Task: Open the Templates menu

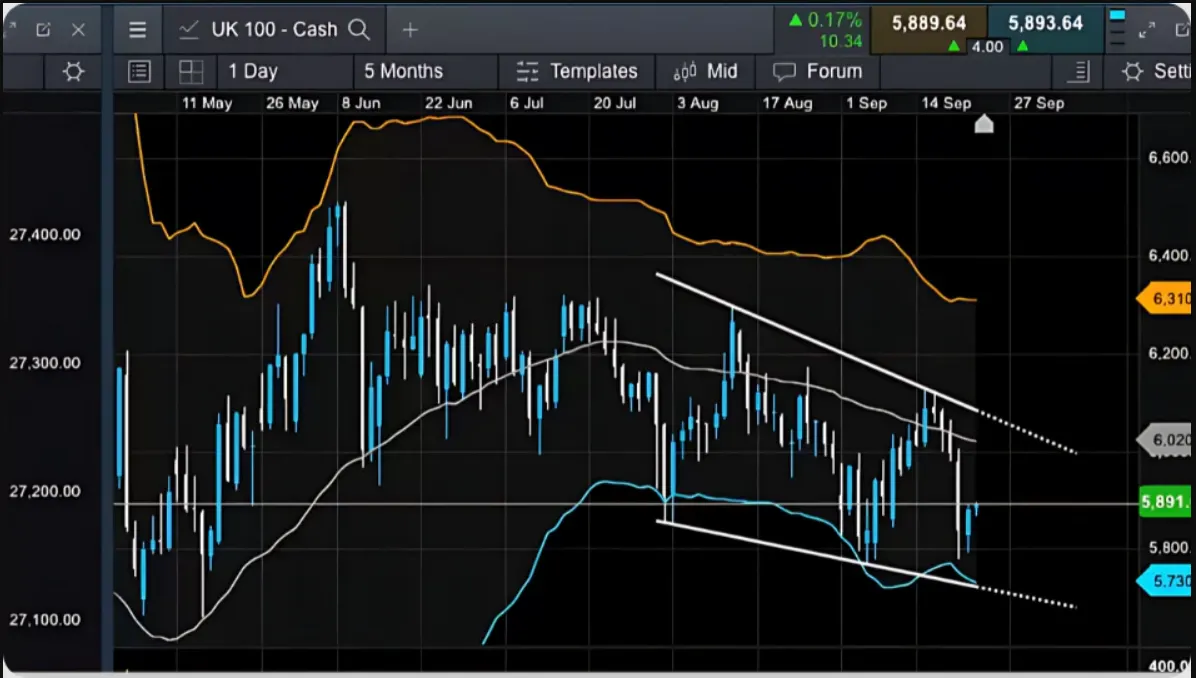Action: click(577, 72)
